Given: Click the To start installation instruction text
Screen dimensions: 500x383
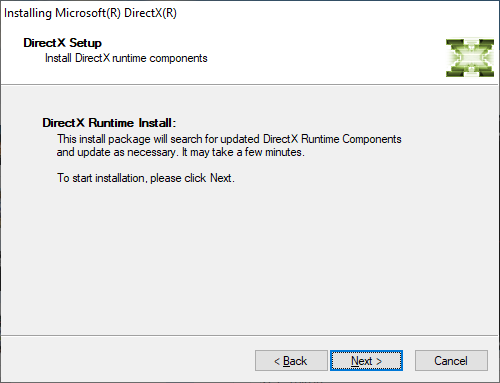Looking at the screenshot, I should coord(146,178).
